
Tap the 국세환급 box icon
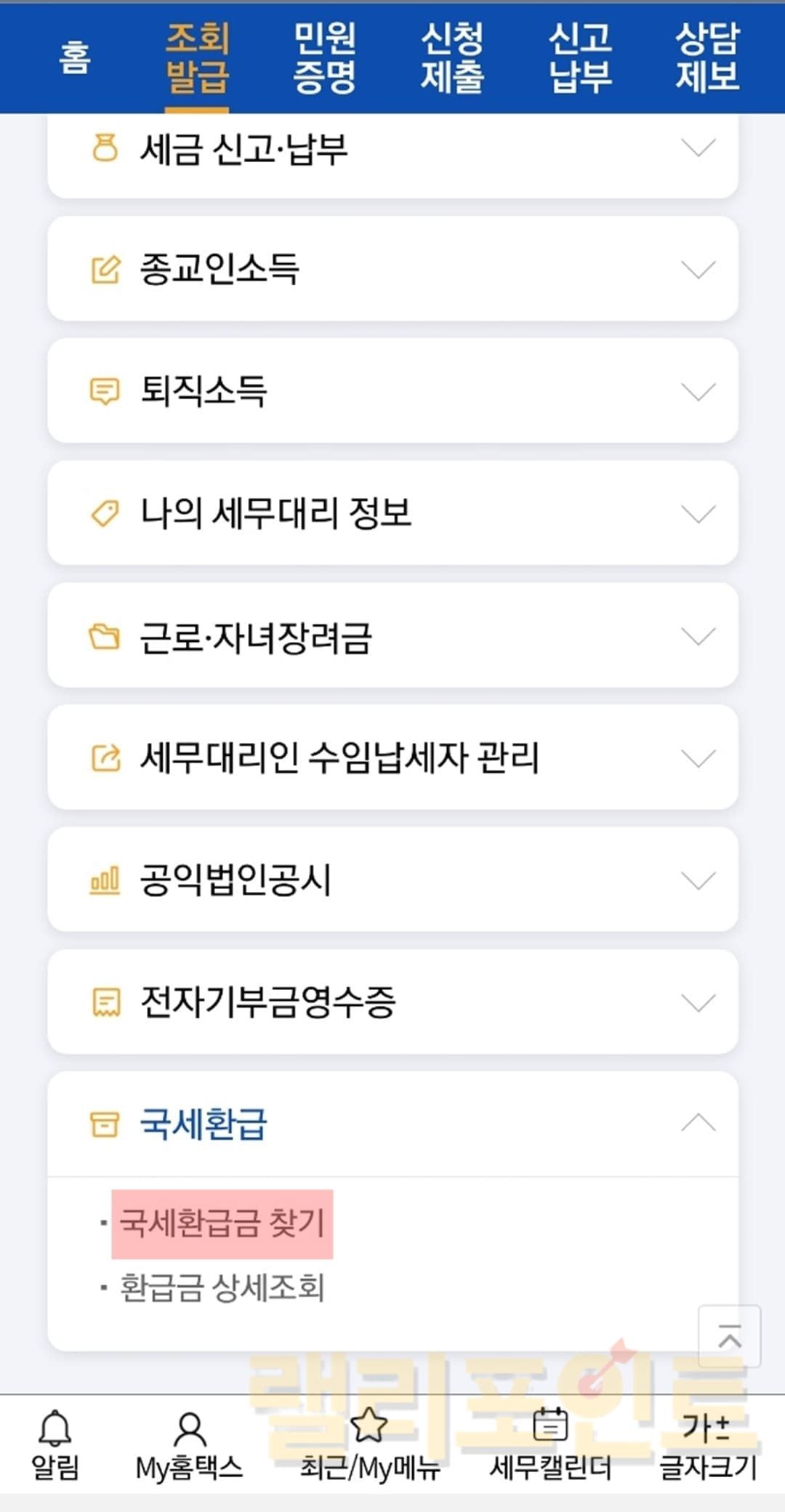pos(105,1124)
